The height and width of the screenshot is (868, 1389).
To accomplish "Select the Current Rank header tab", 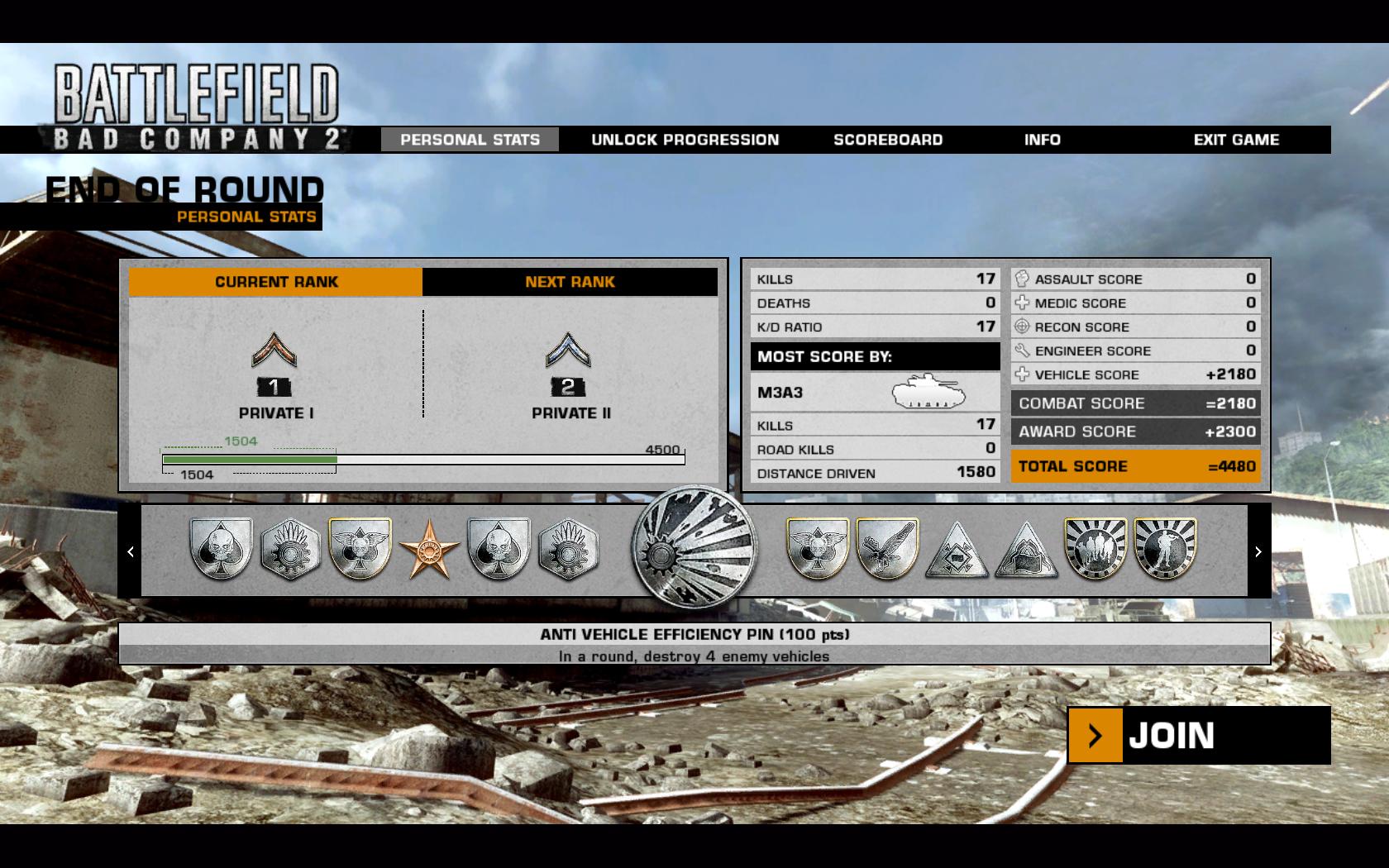I will [275, 282].
